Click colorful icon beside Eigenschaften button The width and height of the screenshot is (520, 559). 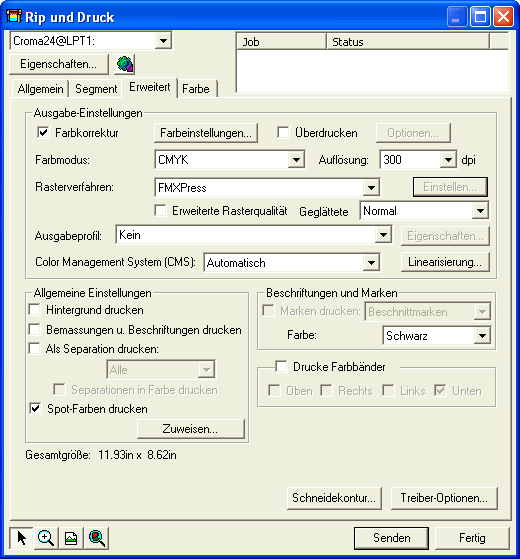[x=124, y=64]
